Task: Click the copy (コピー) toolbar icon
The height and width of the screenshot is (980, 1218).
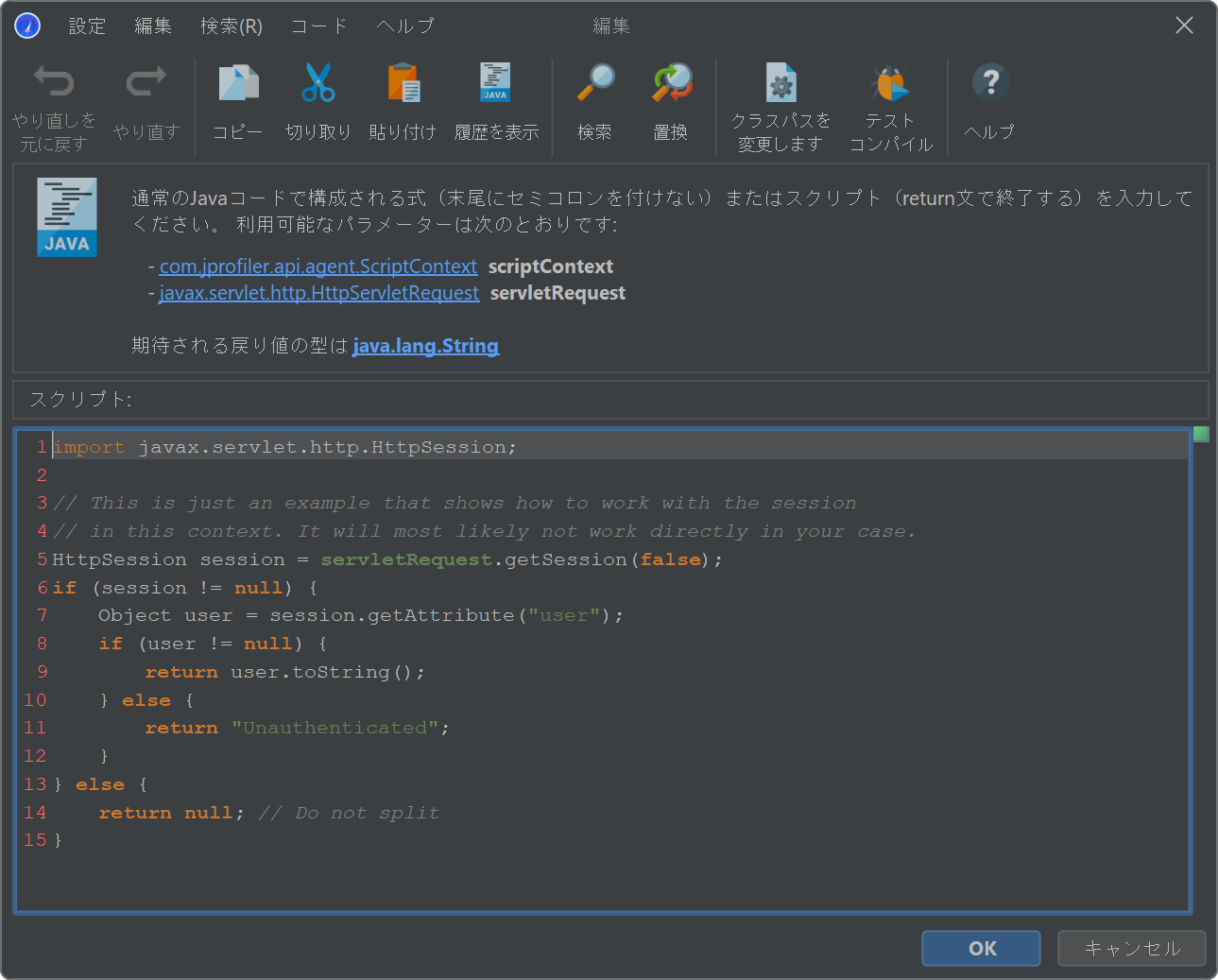Action: (x=238, y=83)
